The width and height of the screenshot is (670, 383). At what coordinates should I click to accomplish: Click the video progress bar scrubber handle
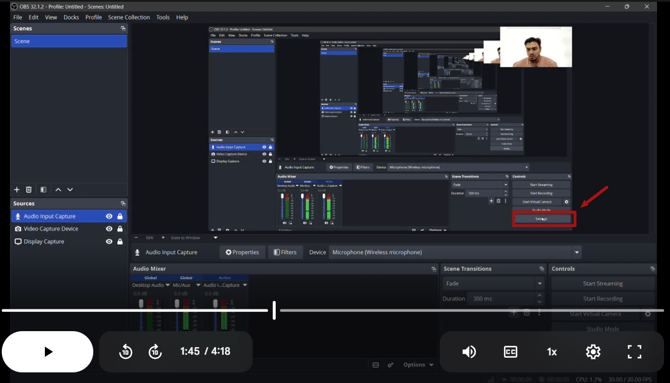point(274,310)
